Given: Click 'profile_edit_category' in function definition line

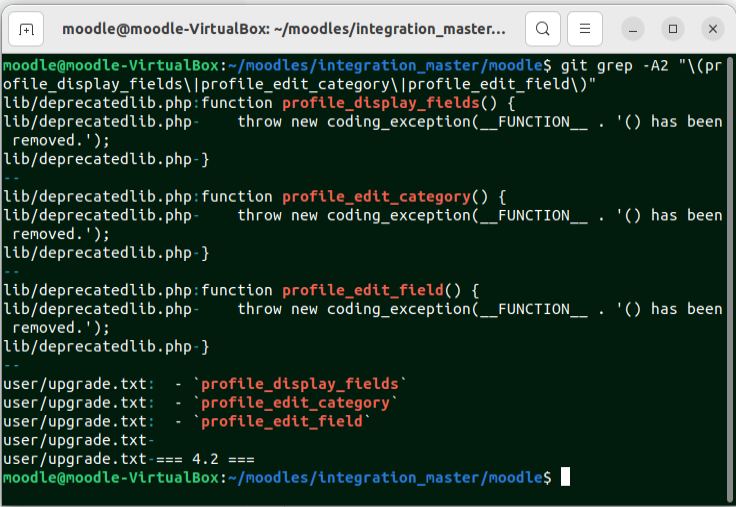Looking at the screenshot, I should pos(376,197).
